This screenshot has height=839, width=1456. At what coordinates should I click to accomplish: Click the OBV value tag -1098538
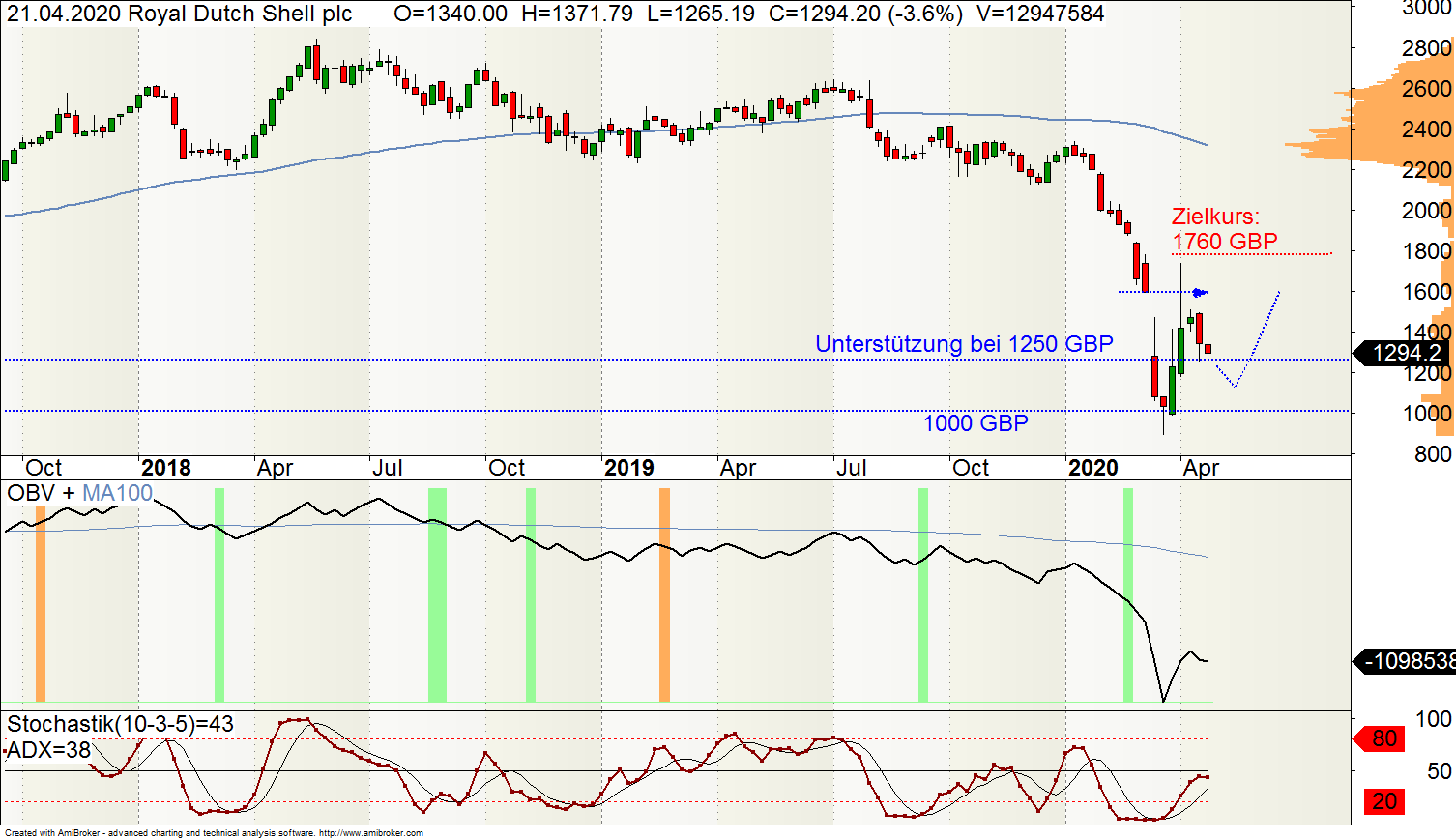point(1404,661)
